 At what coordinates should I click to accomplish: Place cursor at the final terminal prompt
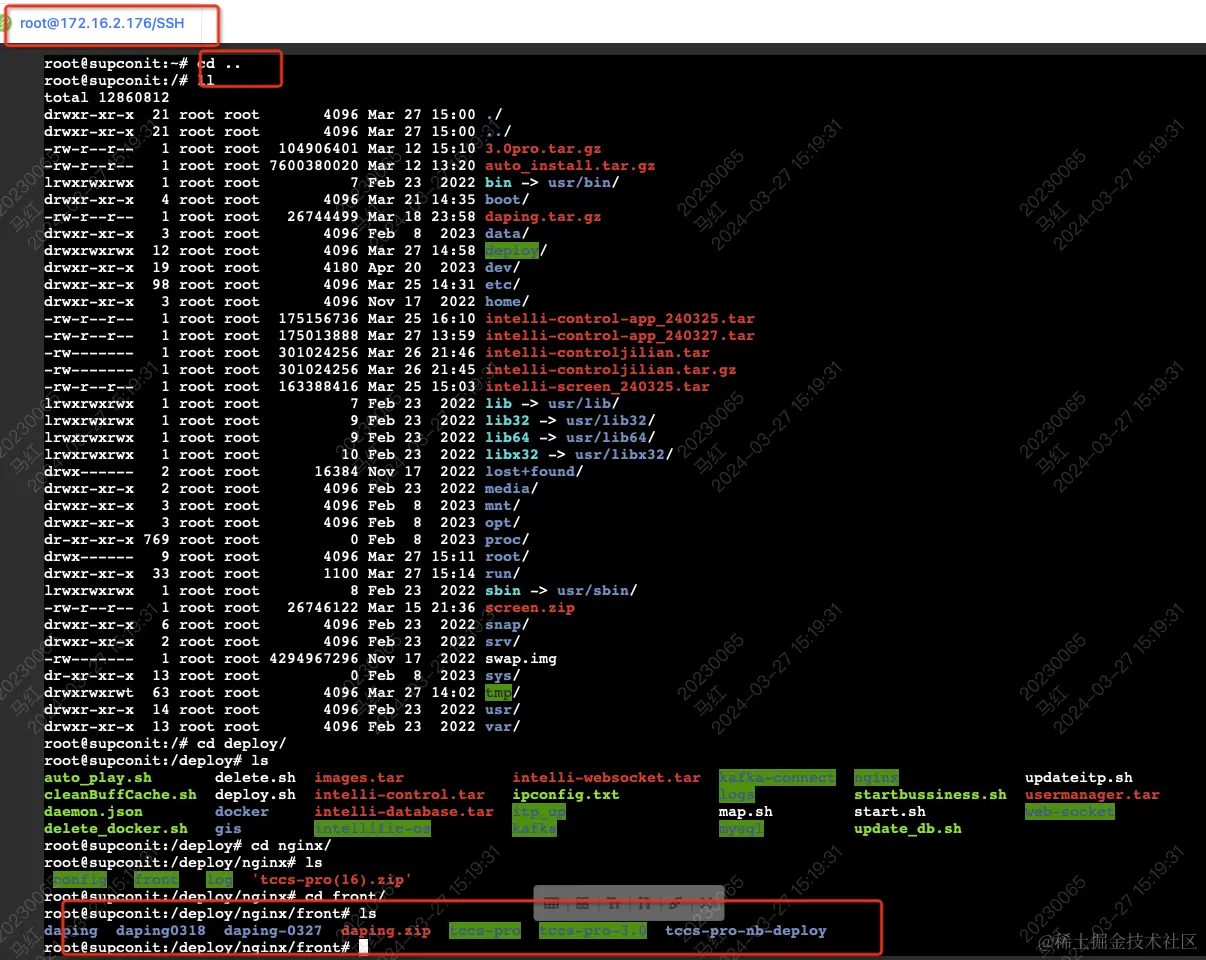(x=364, y=947)
